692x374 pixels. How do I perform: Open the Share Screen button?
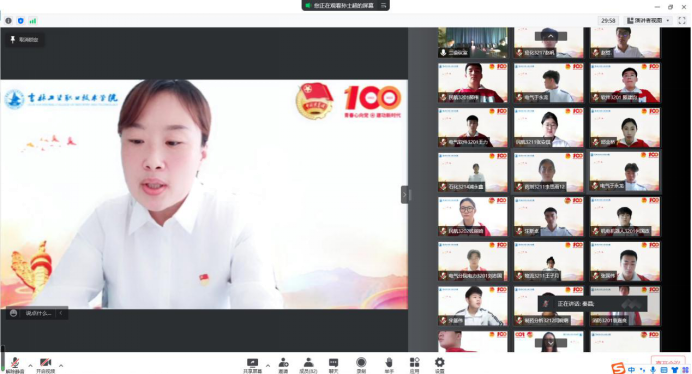[x=252, y=365]
